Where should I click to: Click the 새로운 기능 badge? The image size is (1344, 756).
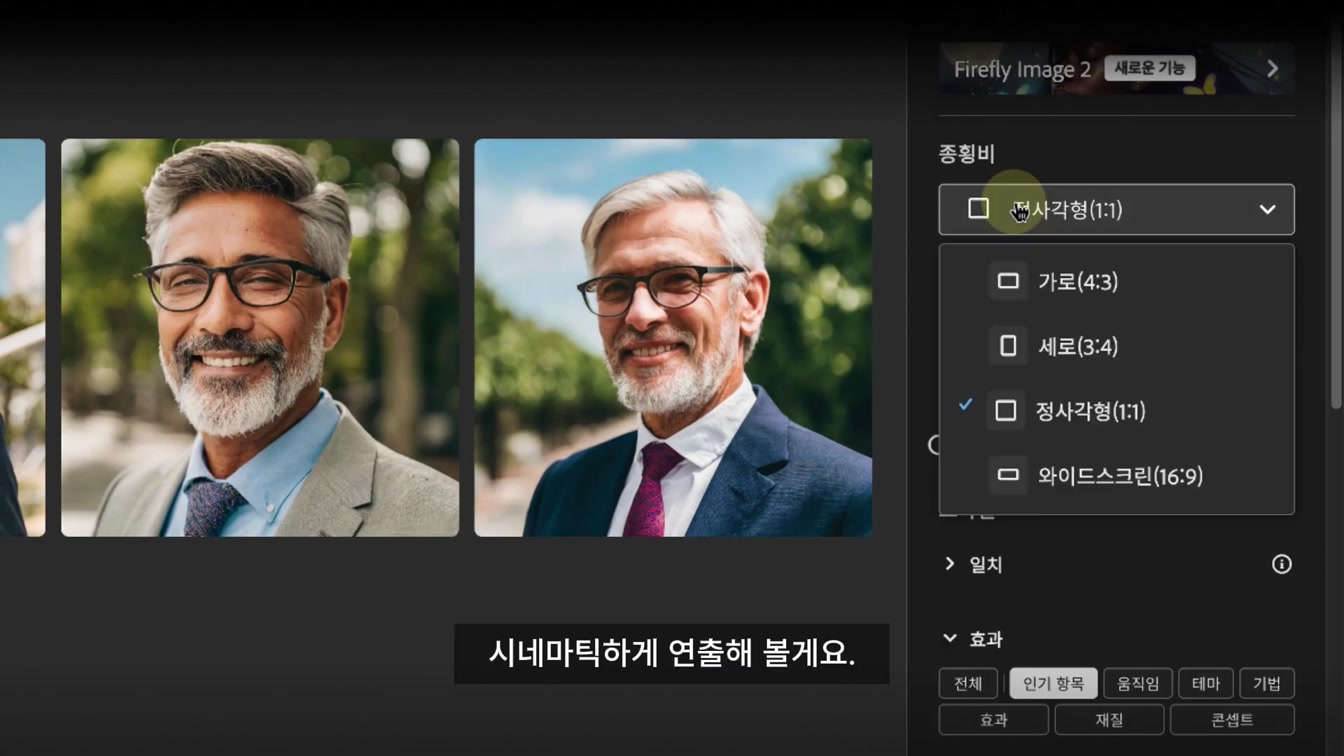pos(1149,68)
